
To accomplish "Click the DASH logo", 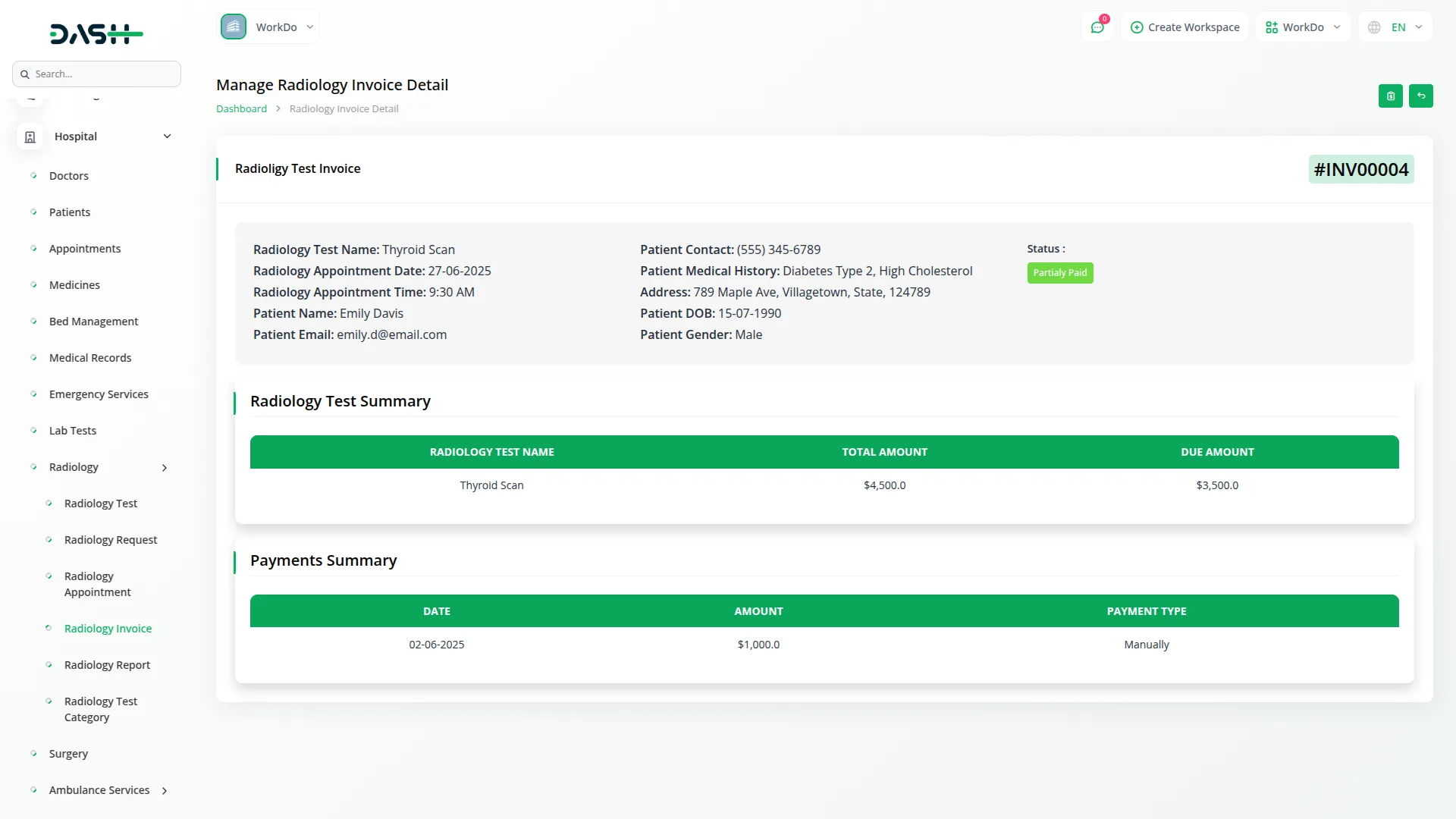I will [x=96, y=33].
